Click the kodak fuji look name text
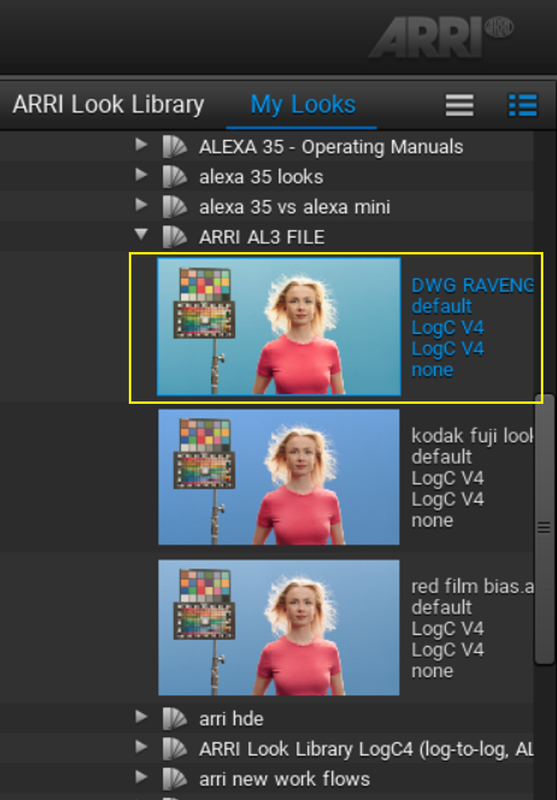This screenshot has width=557, height=800. click(x=472, y=436)
